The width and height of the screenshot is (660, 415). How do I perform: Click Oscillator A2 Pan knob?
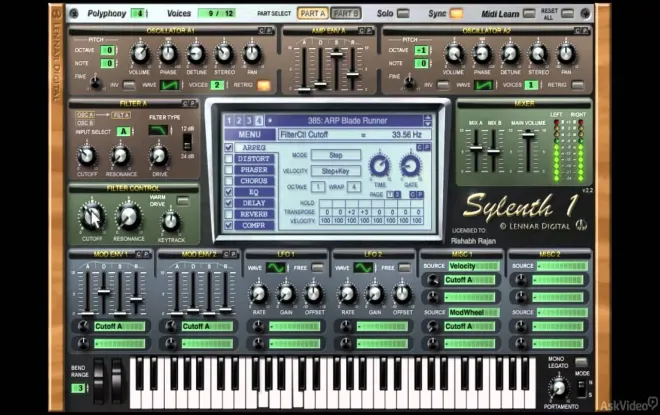tap(566, 54)
